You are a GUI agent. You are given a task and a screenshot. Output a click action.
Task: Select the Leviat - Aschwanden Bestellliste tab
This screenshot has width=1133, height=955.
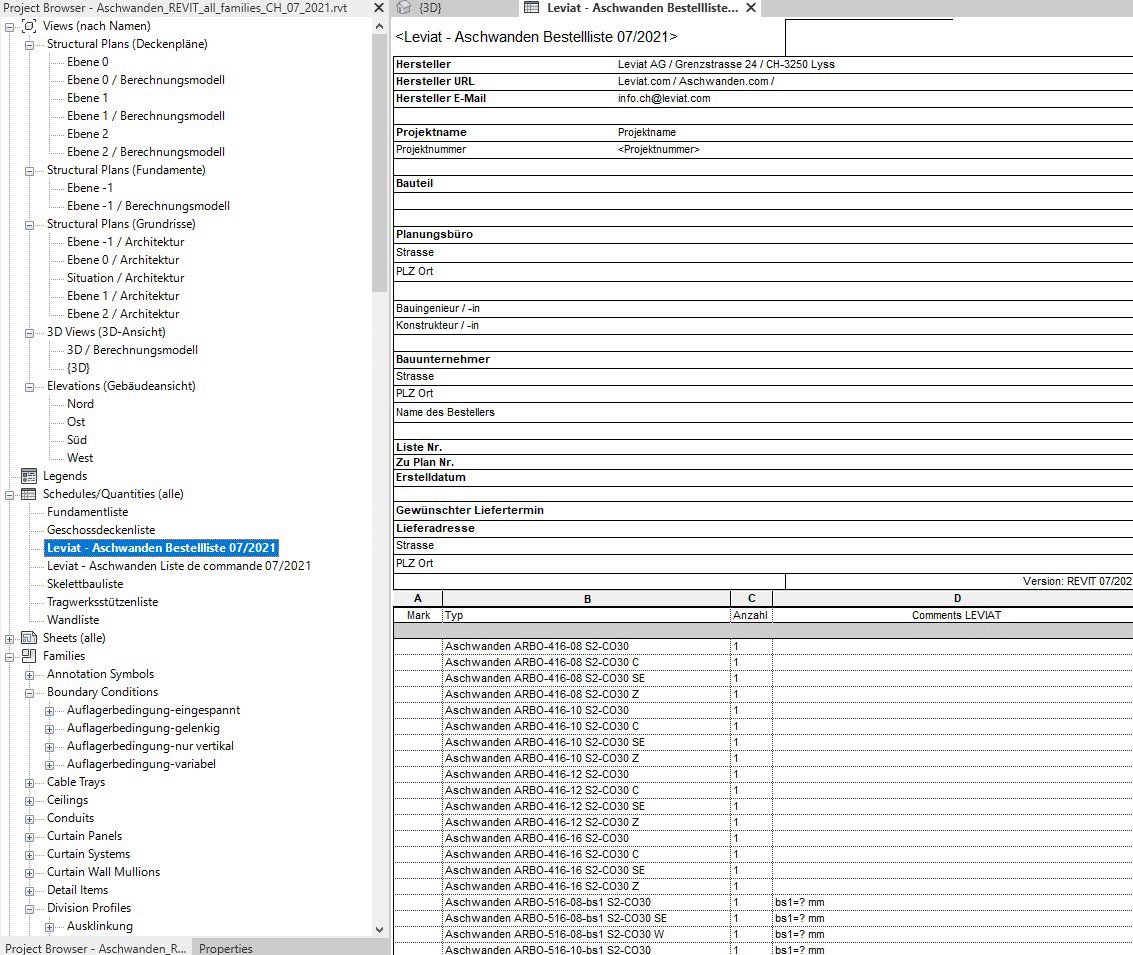click(x=642, y=8)
